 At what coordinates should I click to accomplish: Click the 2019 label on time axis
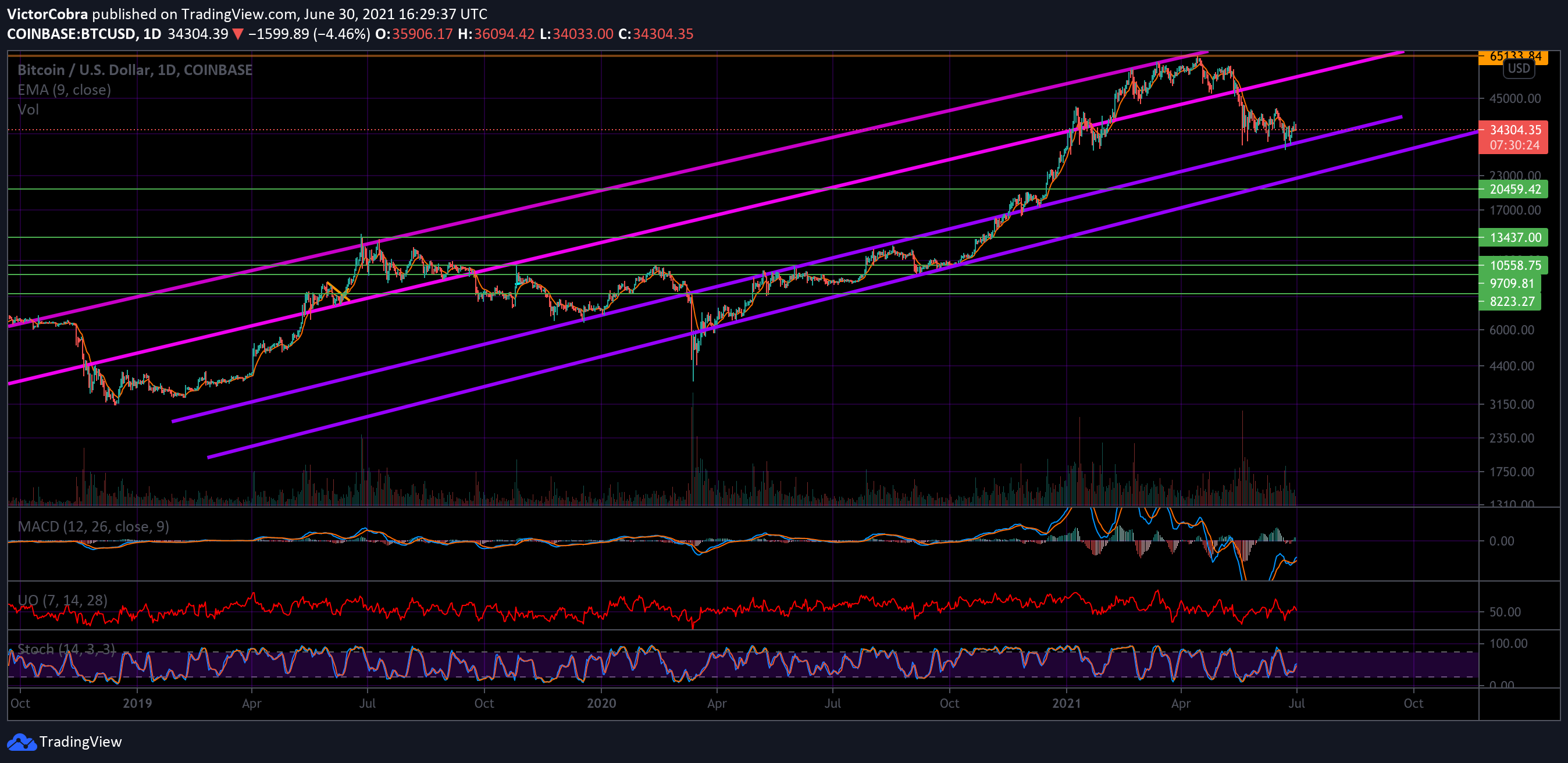coord(137,703)
